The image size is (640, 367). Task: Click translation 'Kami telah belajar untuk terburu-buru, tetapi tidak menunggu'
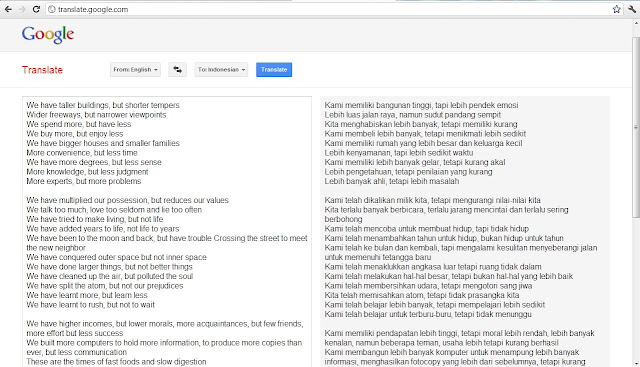click(428, 314)
